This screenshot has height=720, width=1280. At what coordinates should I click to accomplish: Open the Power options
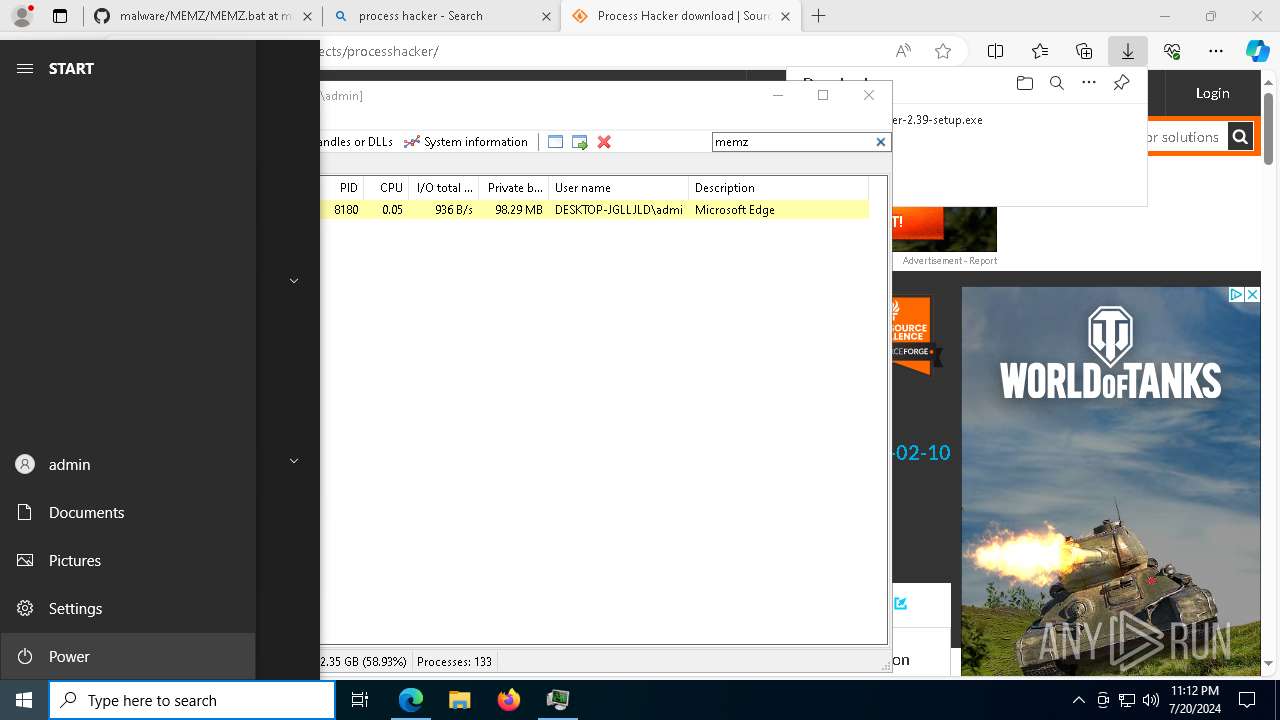[128, 656]
